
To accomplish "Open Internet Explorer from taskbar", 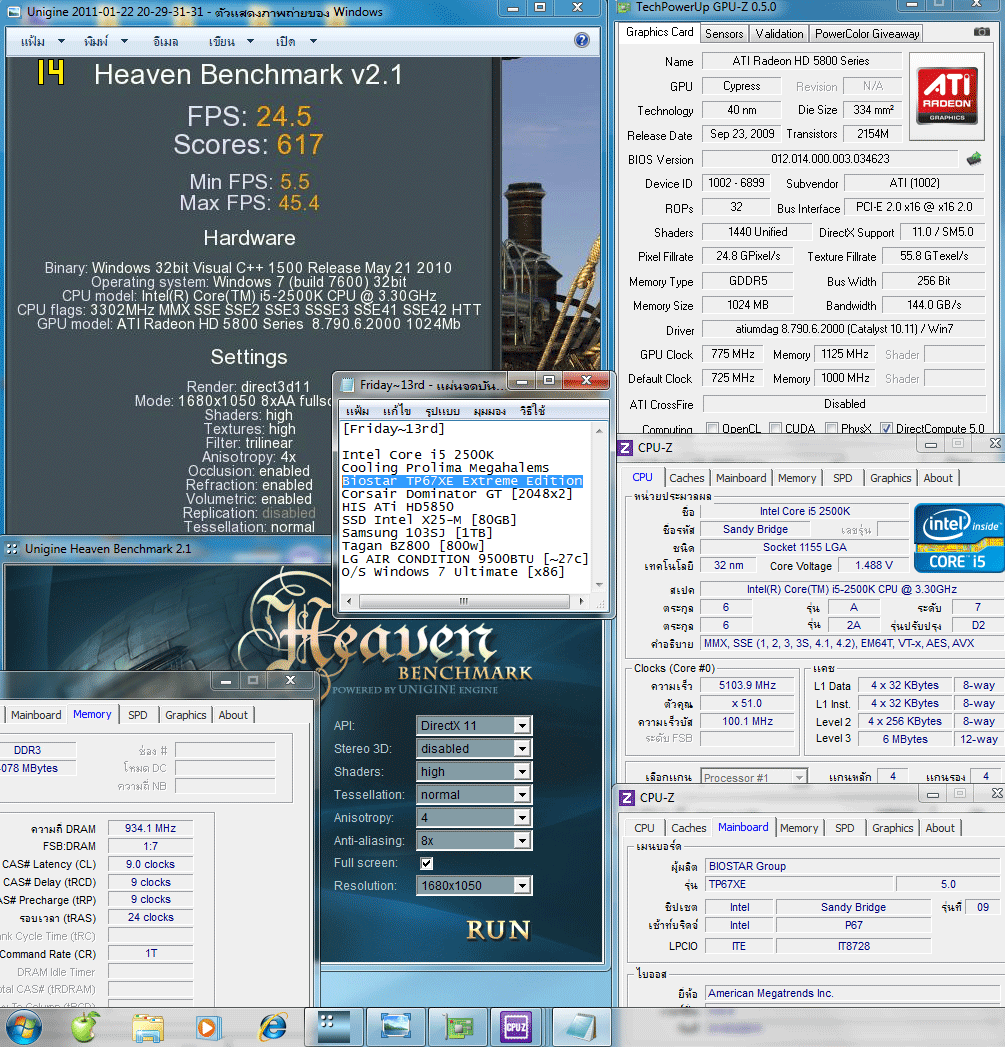I will (273, 1027).
